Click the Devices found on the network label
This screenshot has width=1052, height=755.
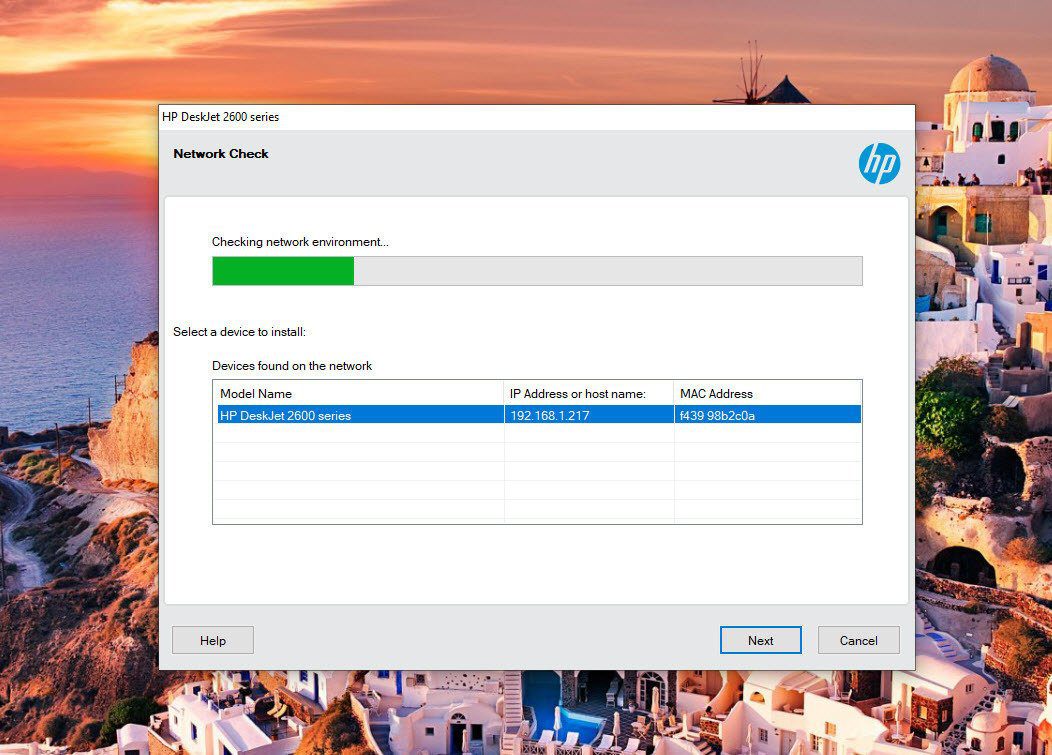pyautogui.click(x=292, y=366)
